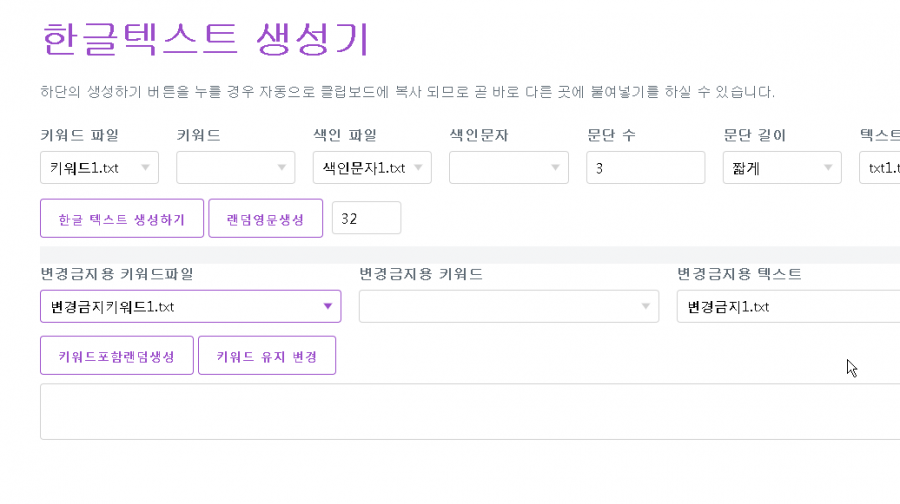Expand the empty 색인문자 dropdown

(x=509, y=168)
